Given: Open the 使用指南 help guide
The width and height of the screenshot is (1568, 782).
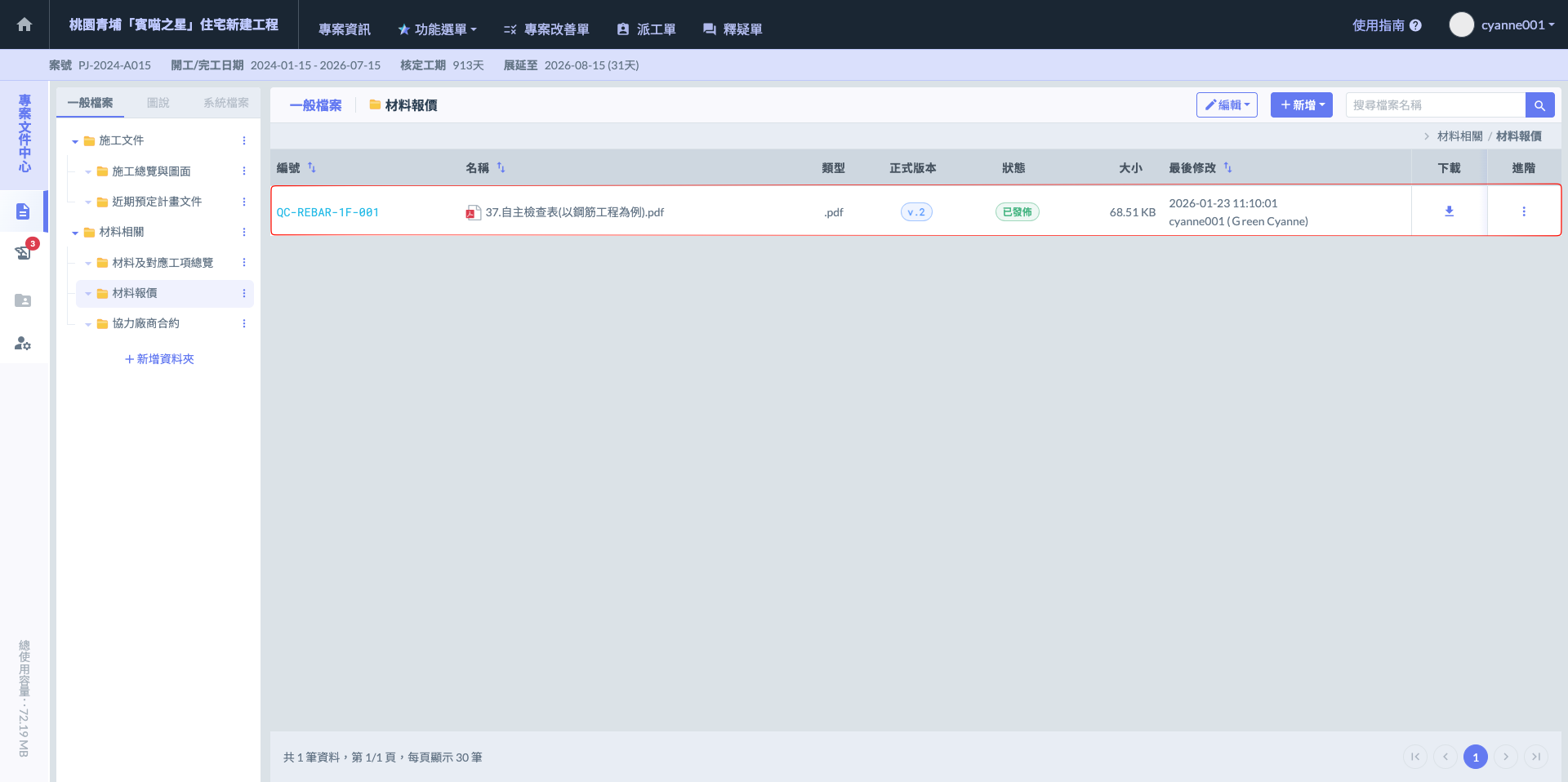Looking at the screenshot, I should click(x=1386, y=25).
